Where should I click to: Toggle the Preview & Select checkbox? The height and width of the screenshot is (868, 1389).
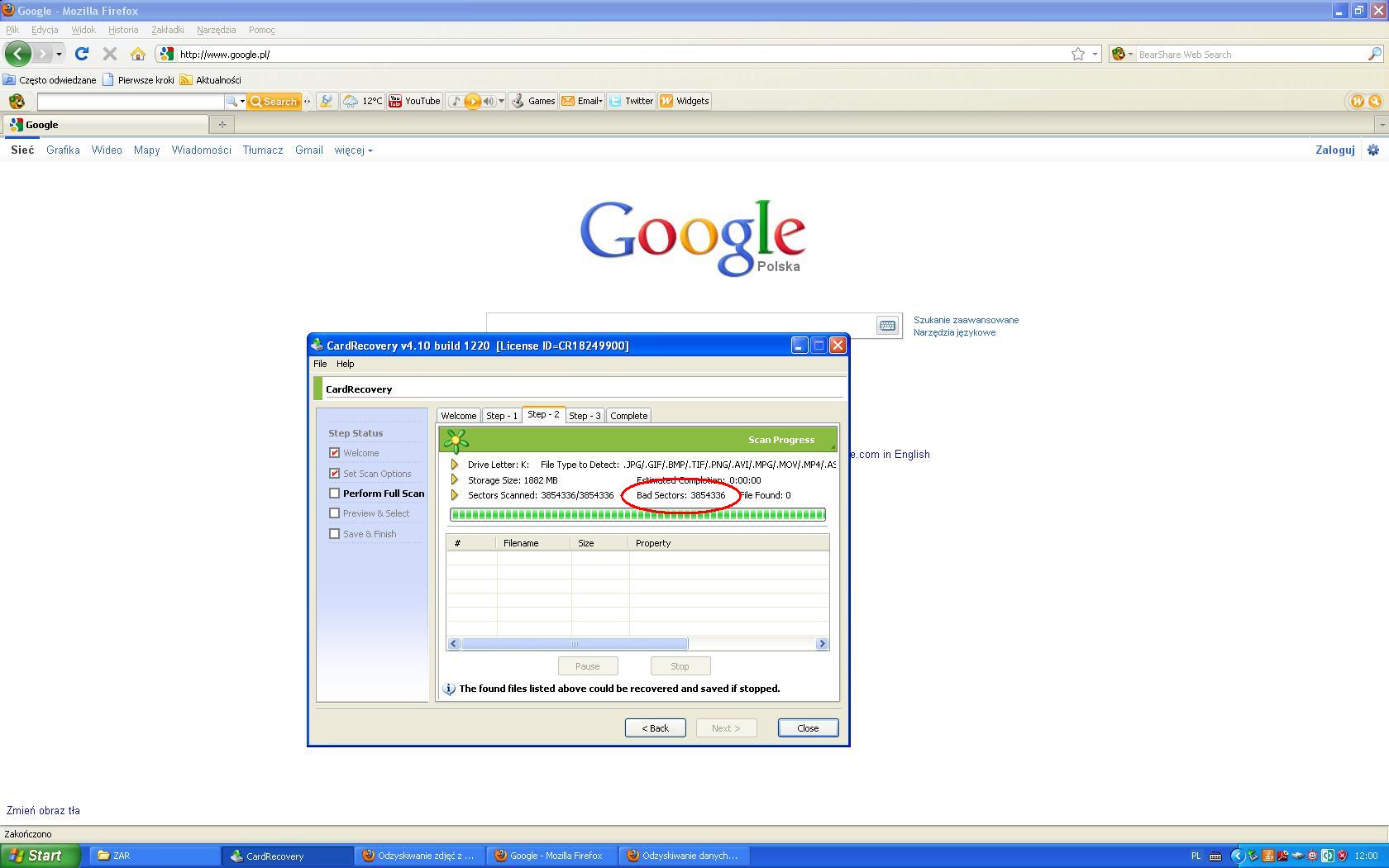click(334, 513)
